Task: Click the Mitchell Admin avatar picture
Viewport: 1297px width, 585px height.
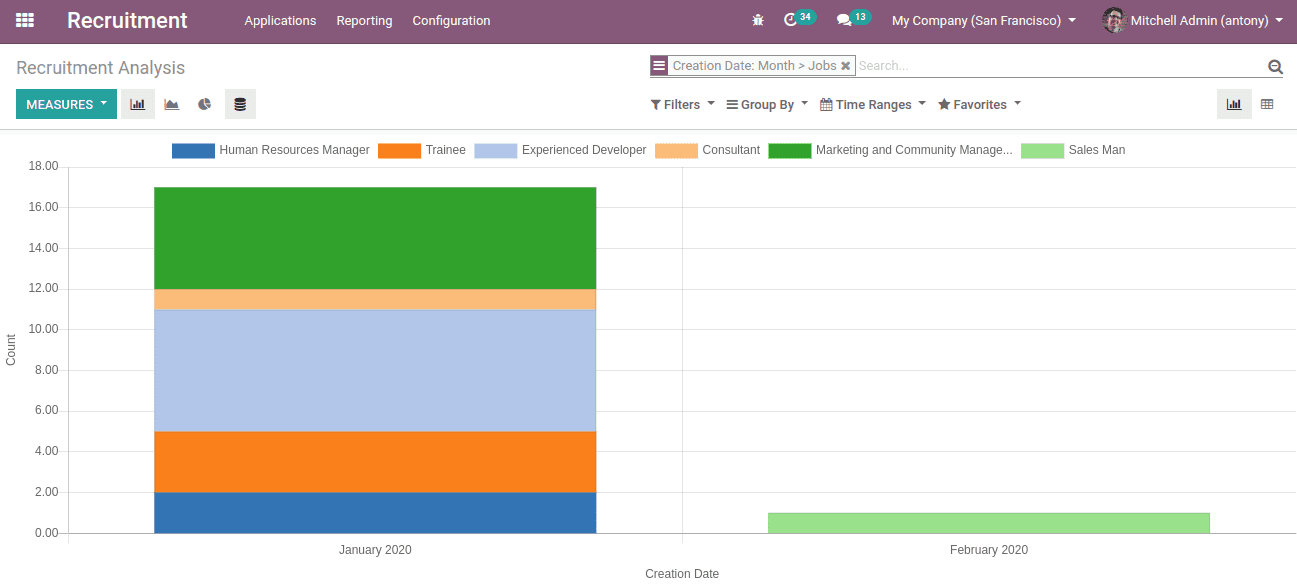Action: coord(1114,20)
